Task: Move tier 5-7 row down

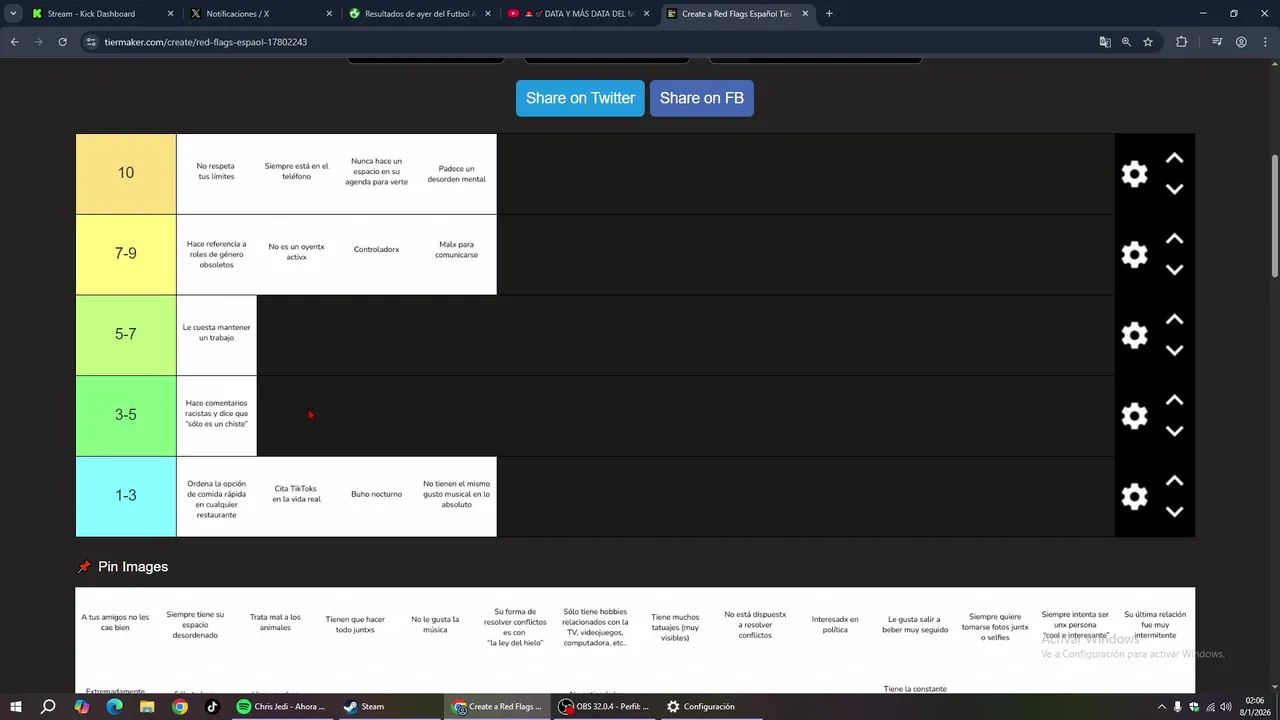Action: coord(1174,350)
